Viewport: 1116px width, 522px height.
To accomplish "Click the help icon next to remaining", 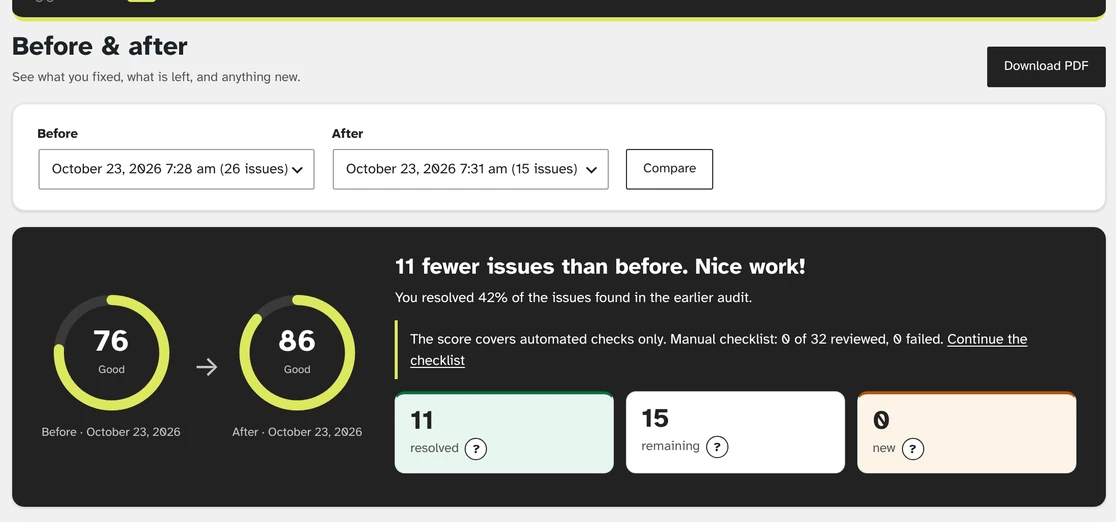I will pos(717,447).
